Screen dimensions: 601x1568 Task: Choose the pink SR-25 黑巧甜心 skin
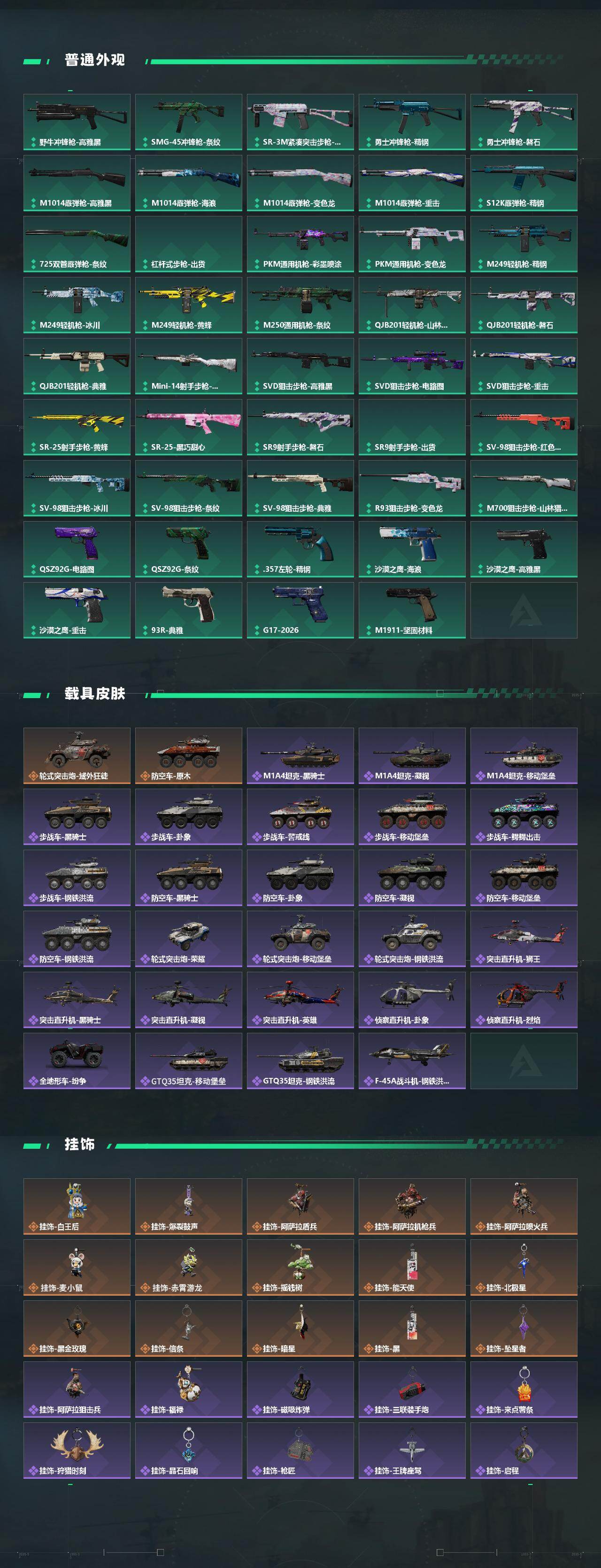(x=188, y=427)
